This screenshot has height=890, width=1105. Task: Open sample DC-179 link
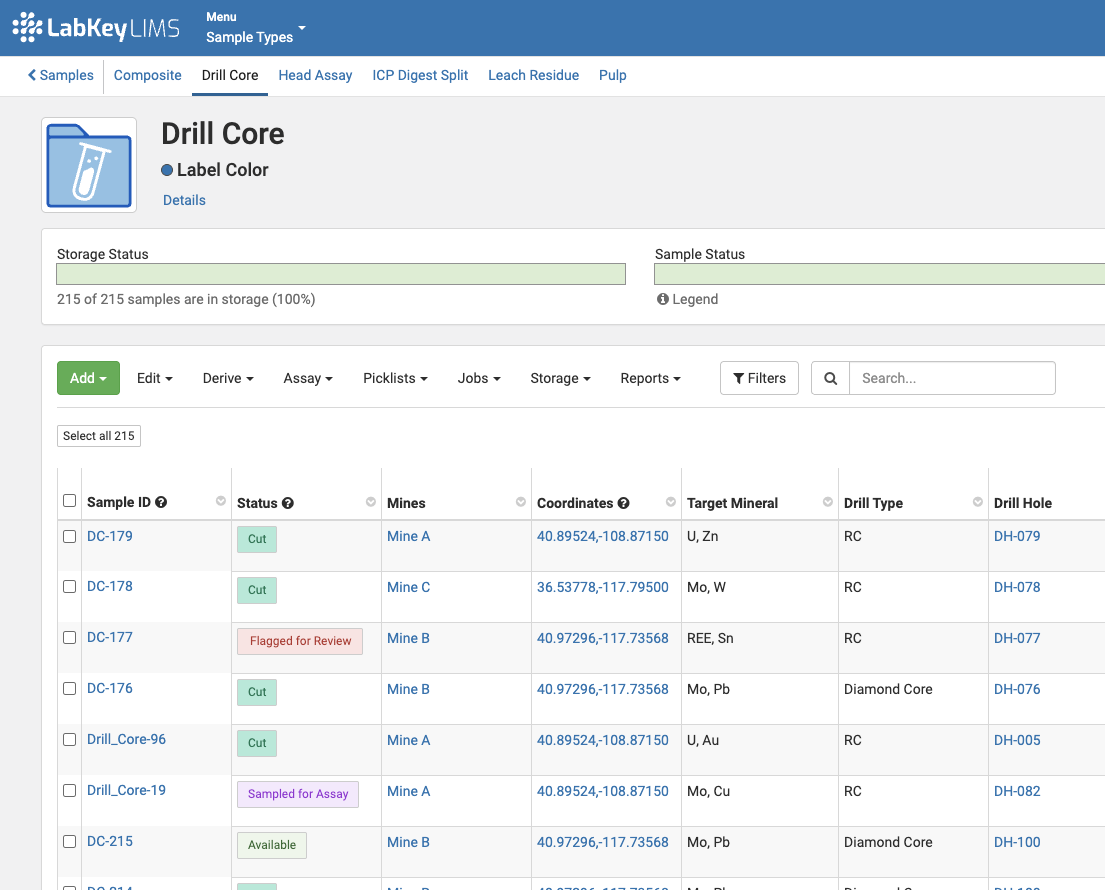tap(109, 536)
